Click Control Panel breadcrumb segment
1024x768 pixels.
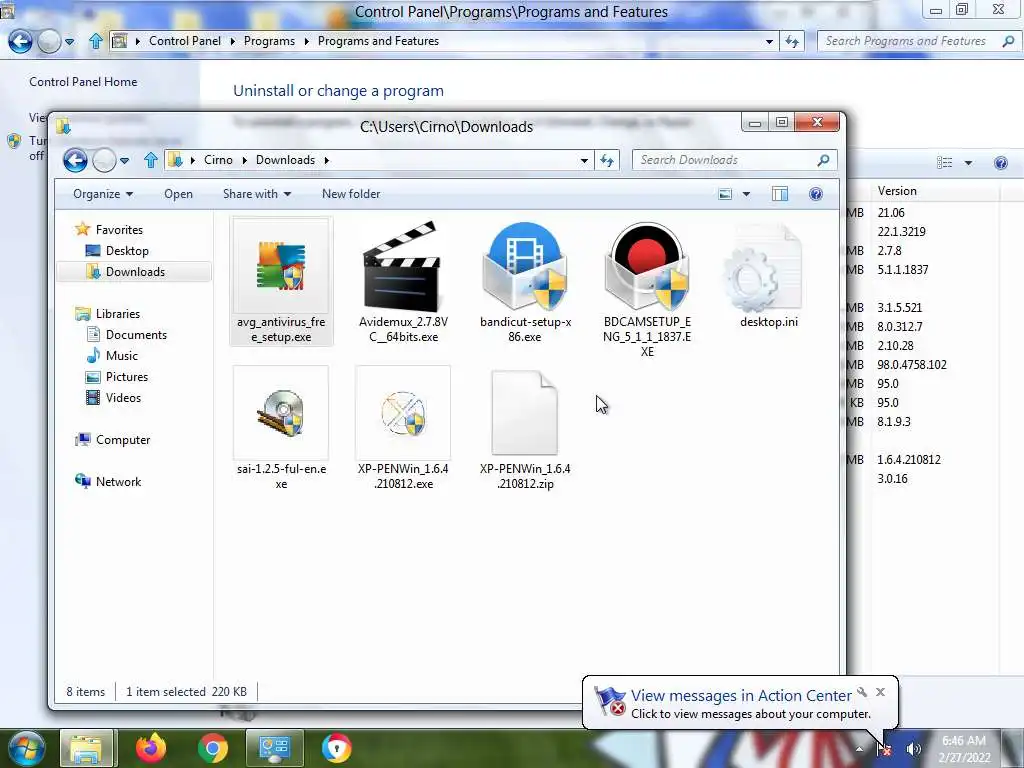click(185, 41)
